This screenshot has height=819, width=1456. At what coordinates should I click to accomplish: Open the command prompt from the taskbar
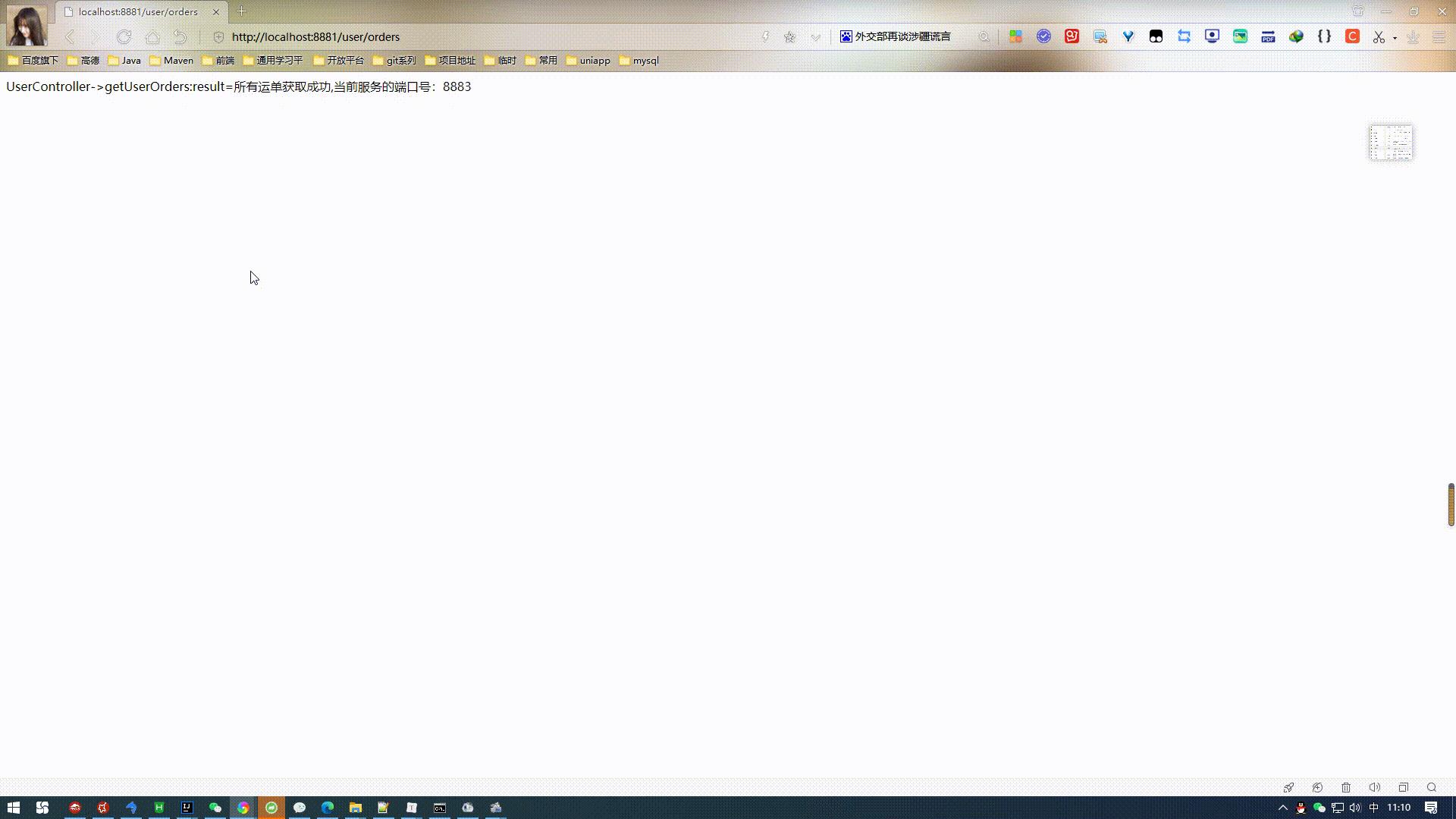[440, 808]
